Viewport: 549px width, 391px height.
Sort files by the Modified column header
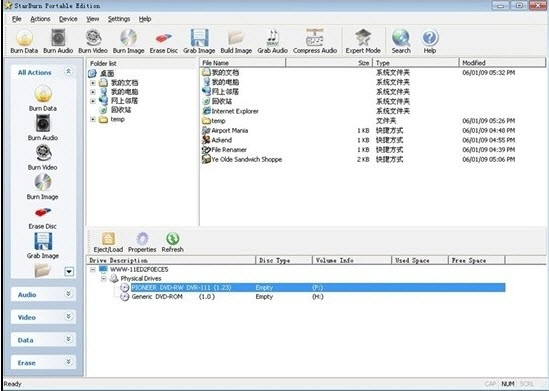point(502,63)
